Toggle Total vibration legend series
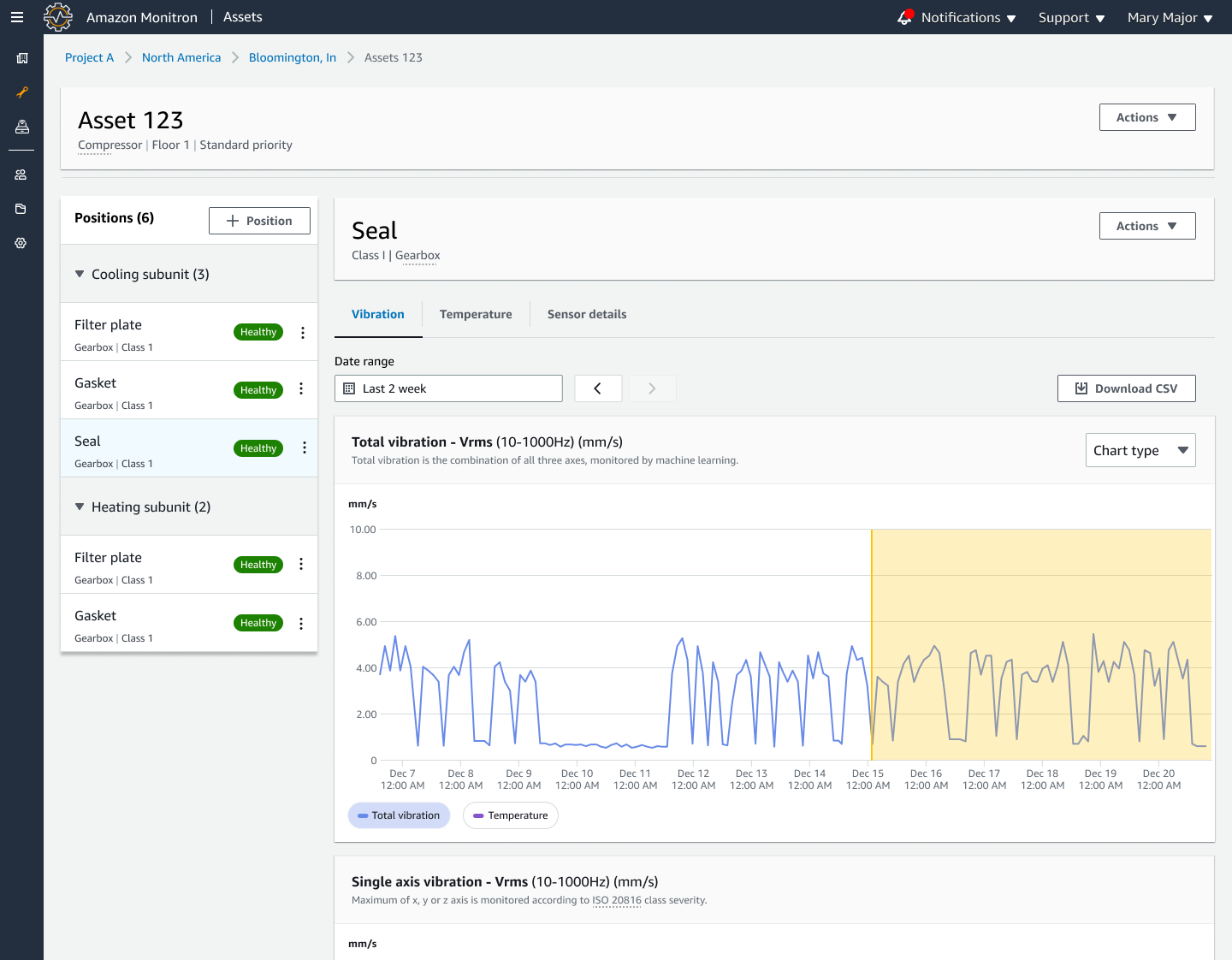 [399, 815]
